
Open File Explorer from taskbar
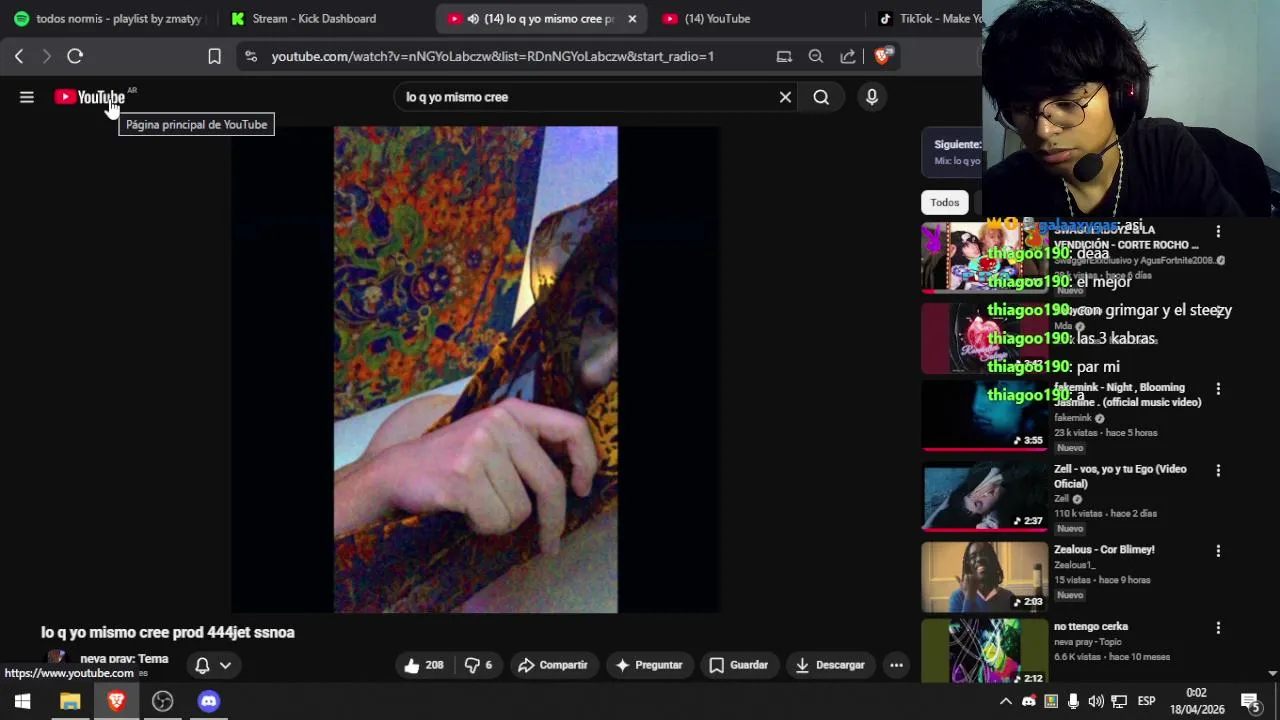(x=70, y=701)
